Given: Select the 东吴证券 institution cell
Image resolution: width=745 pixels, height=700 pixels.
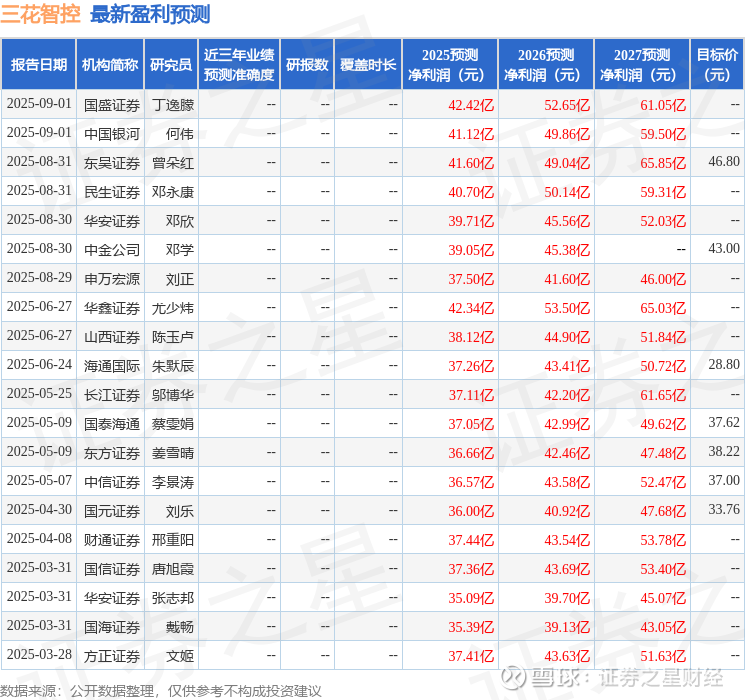Looking at the screenshot, I should pyautogui.click(x=112, y=163).
